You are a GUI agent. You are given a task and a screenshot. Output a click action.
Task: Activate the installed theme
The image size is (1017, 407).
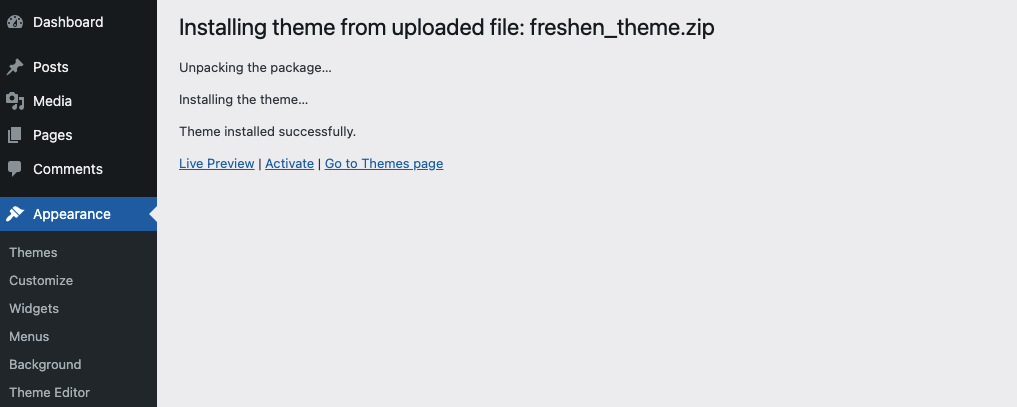[x=289, y=164]
